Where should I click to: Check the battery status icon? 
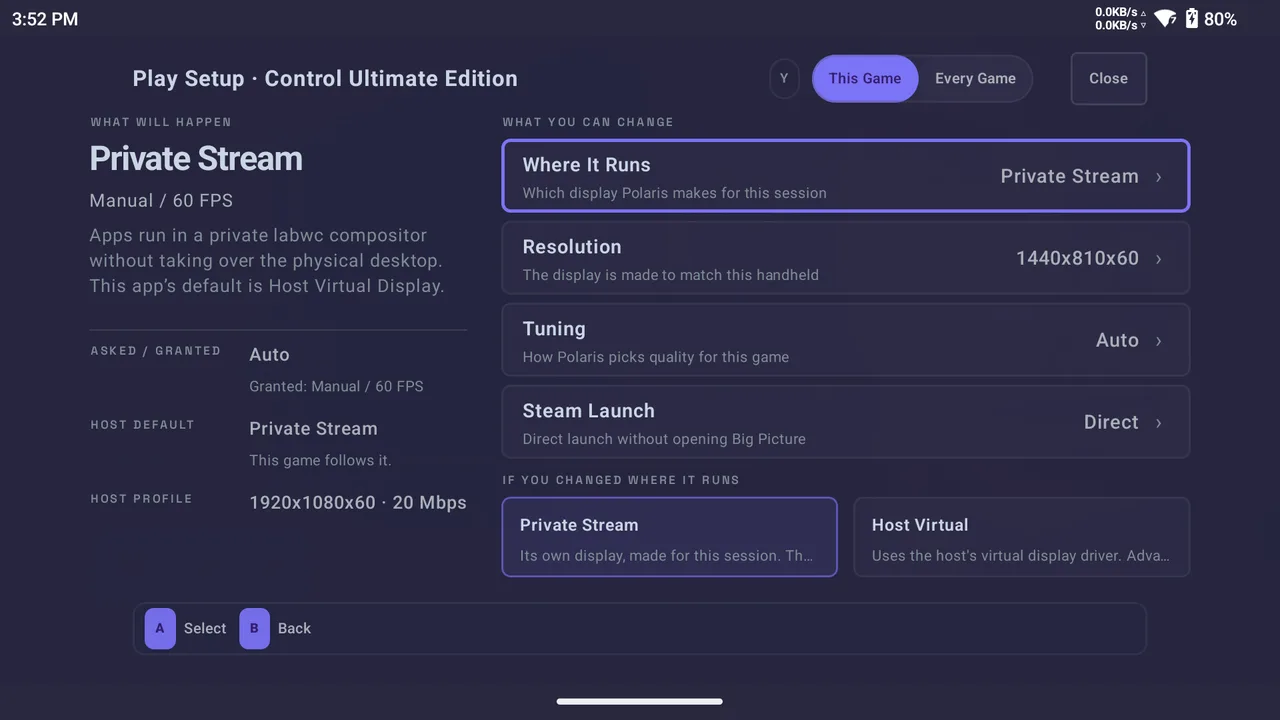[1191, 18]
